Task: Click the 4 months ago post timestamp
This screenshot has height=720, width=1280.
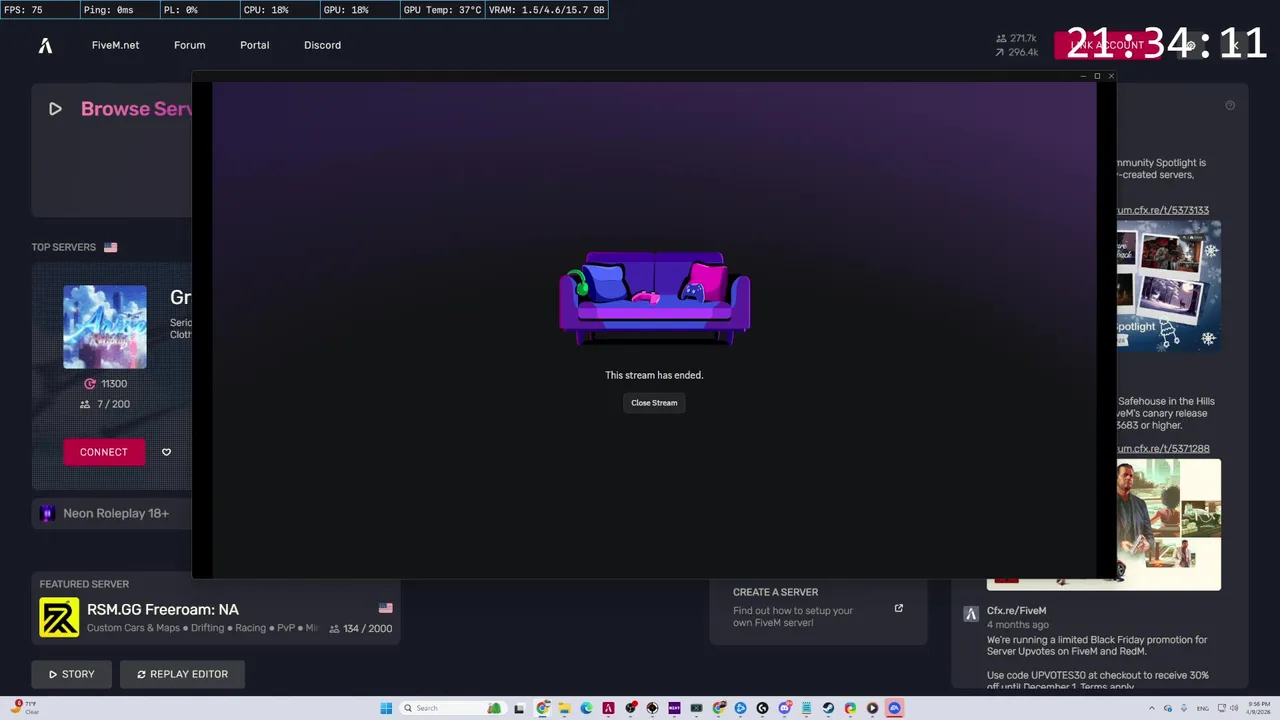Action: click(1018, 625)
